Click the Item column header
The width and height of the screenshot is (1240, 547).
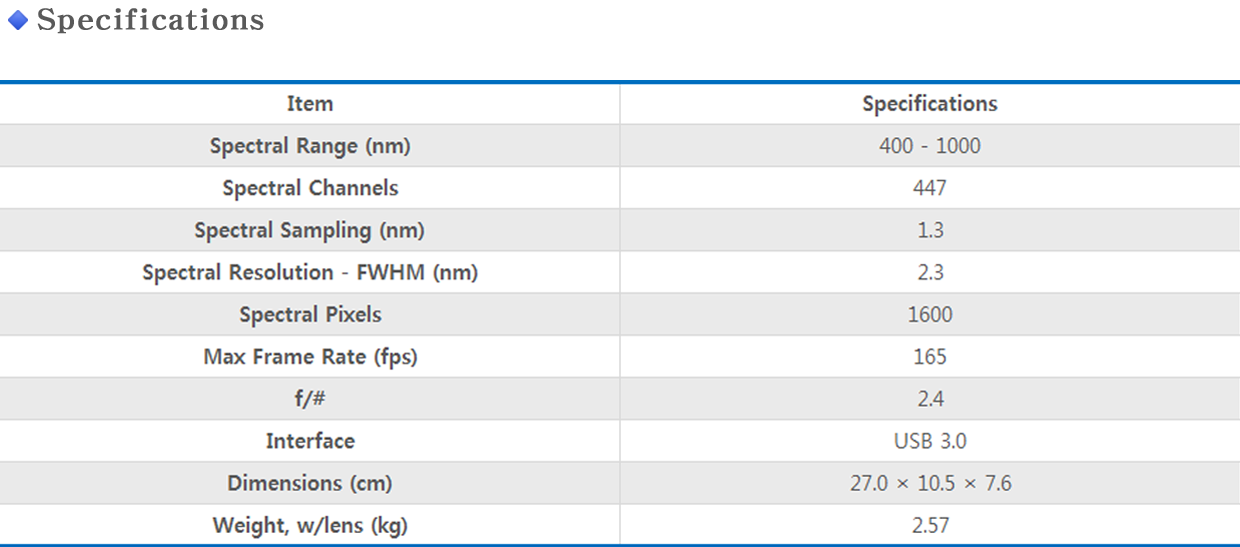click(310, 103)
